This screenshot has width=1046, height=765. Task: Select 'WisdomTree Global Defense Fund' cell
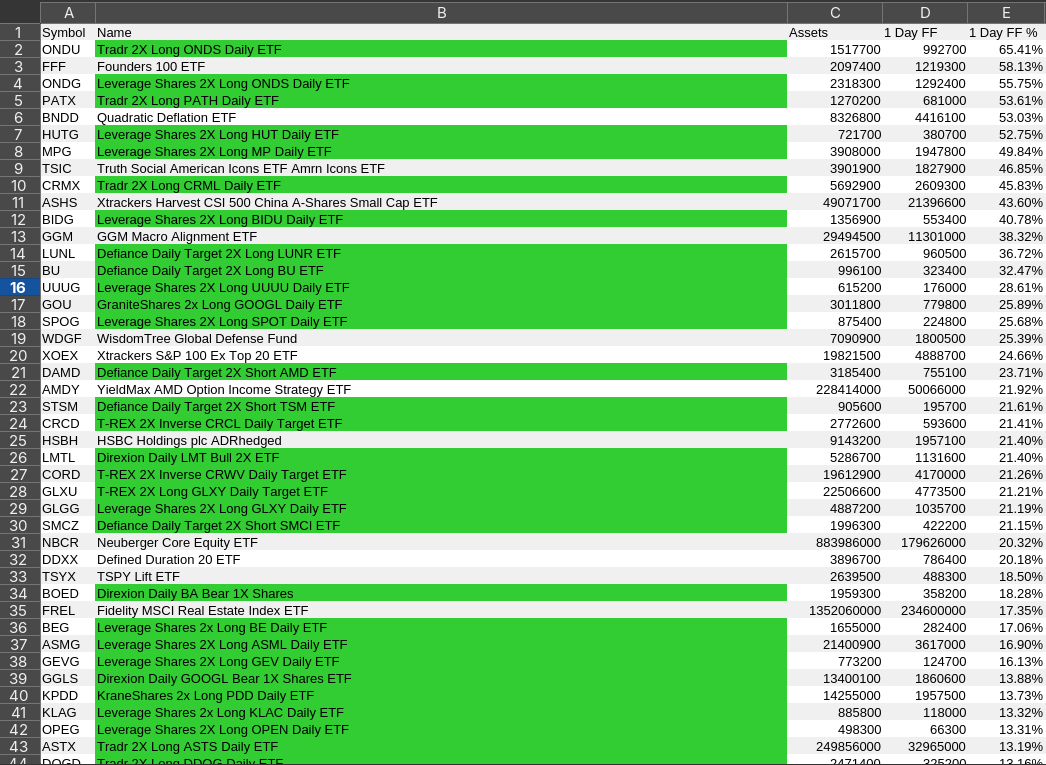pos(441,339)
